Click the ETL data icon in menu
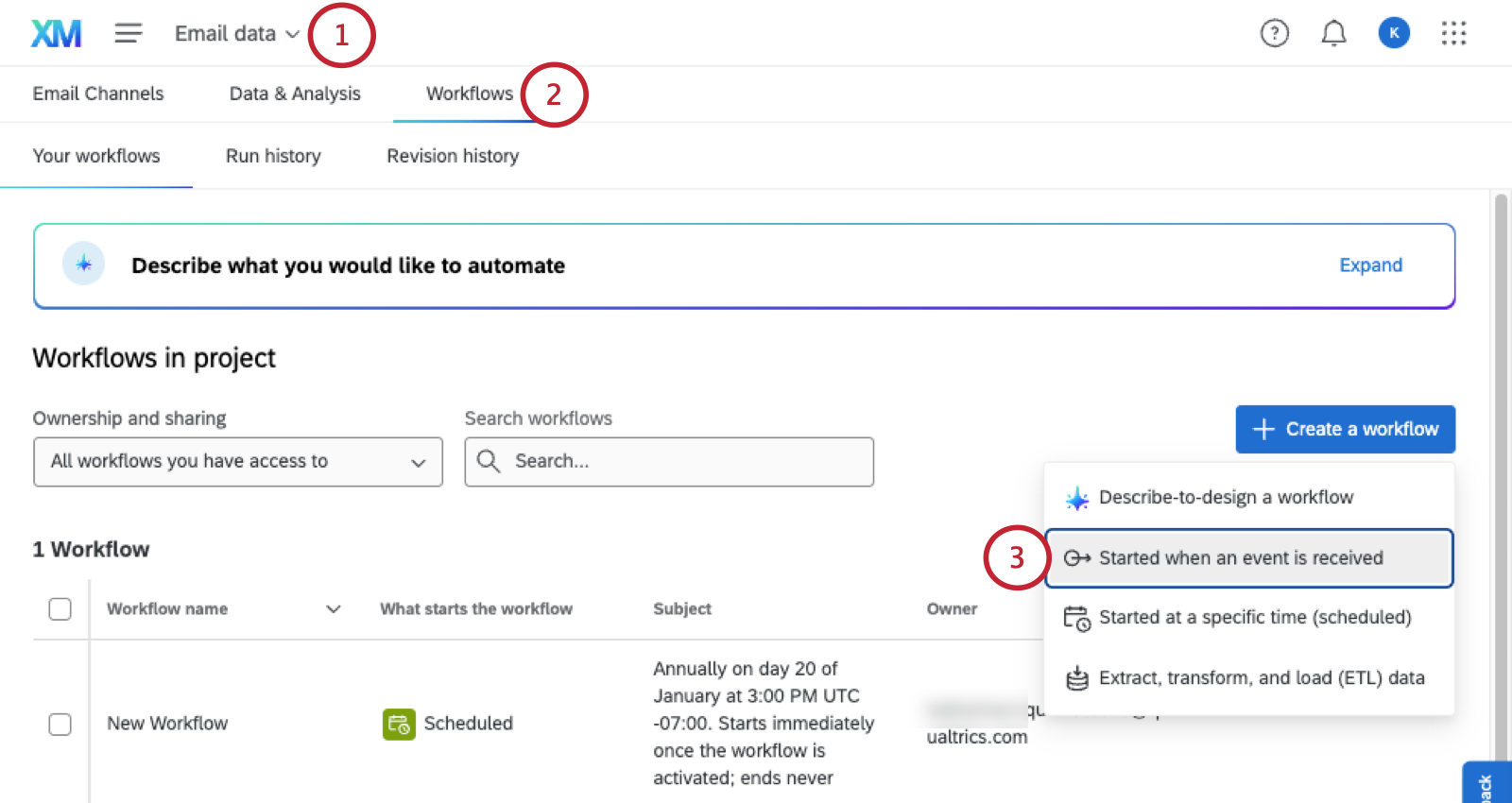The width and height of the screenshot is (1512, 803). (1076, 678)
